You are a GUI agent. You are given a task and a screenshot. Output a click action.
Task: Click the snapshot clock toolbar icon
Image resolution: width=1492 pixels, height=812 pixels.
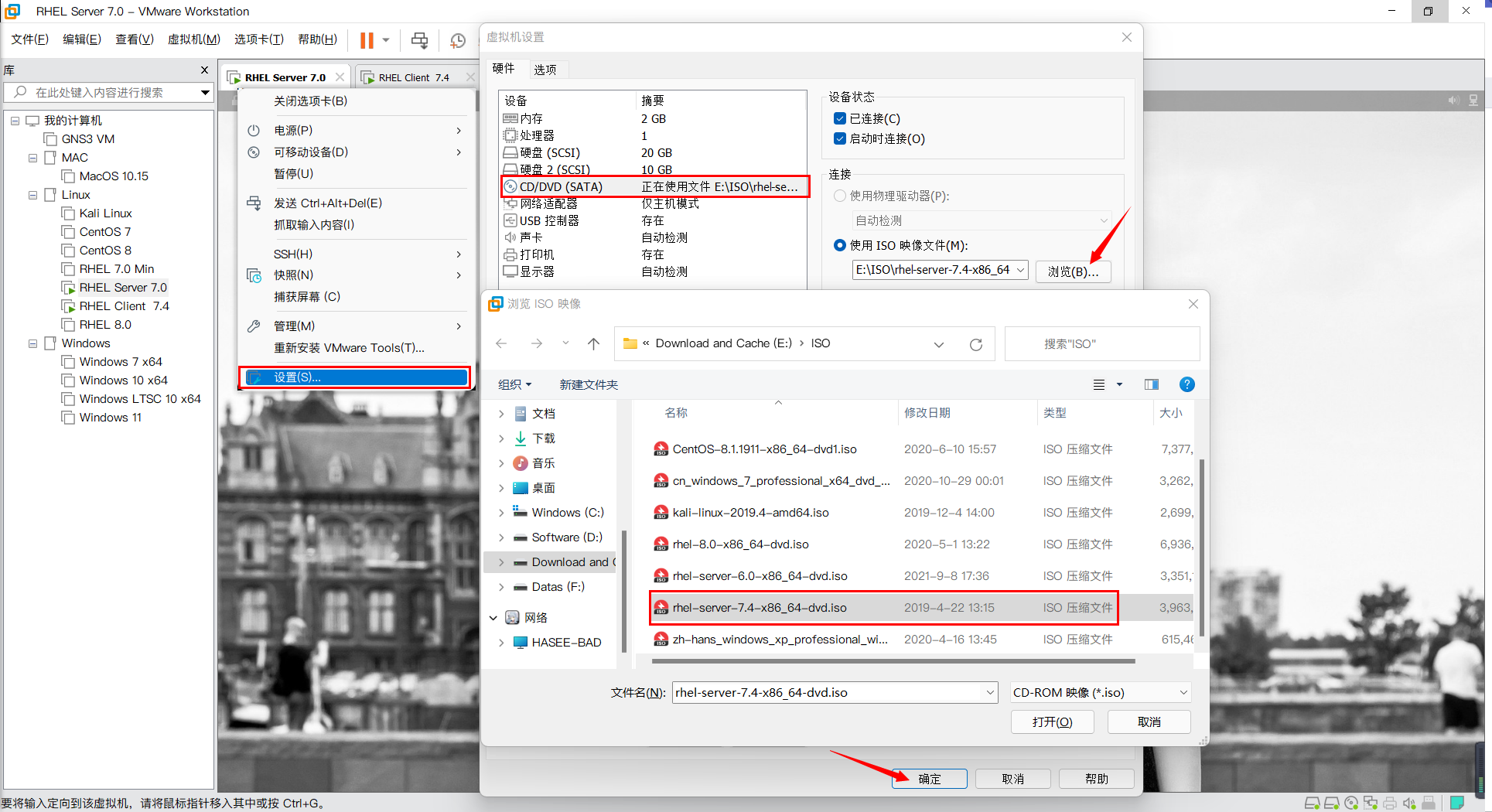point(457,40)
